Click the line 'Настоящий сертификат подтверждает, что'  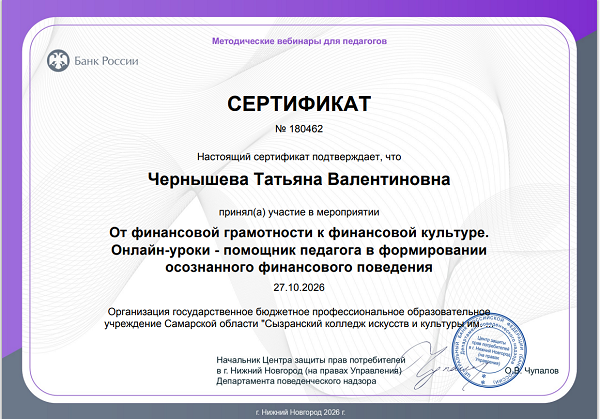click(299, 157)
